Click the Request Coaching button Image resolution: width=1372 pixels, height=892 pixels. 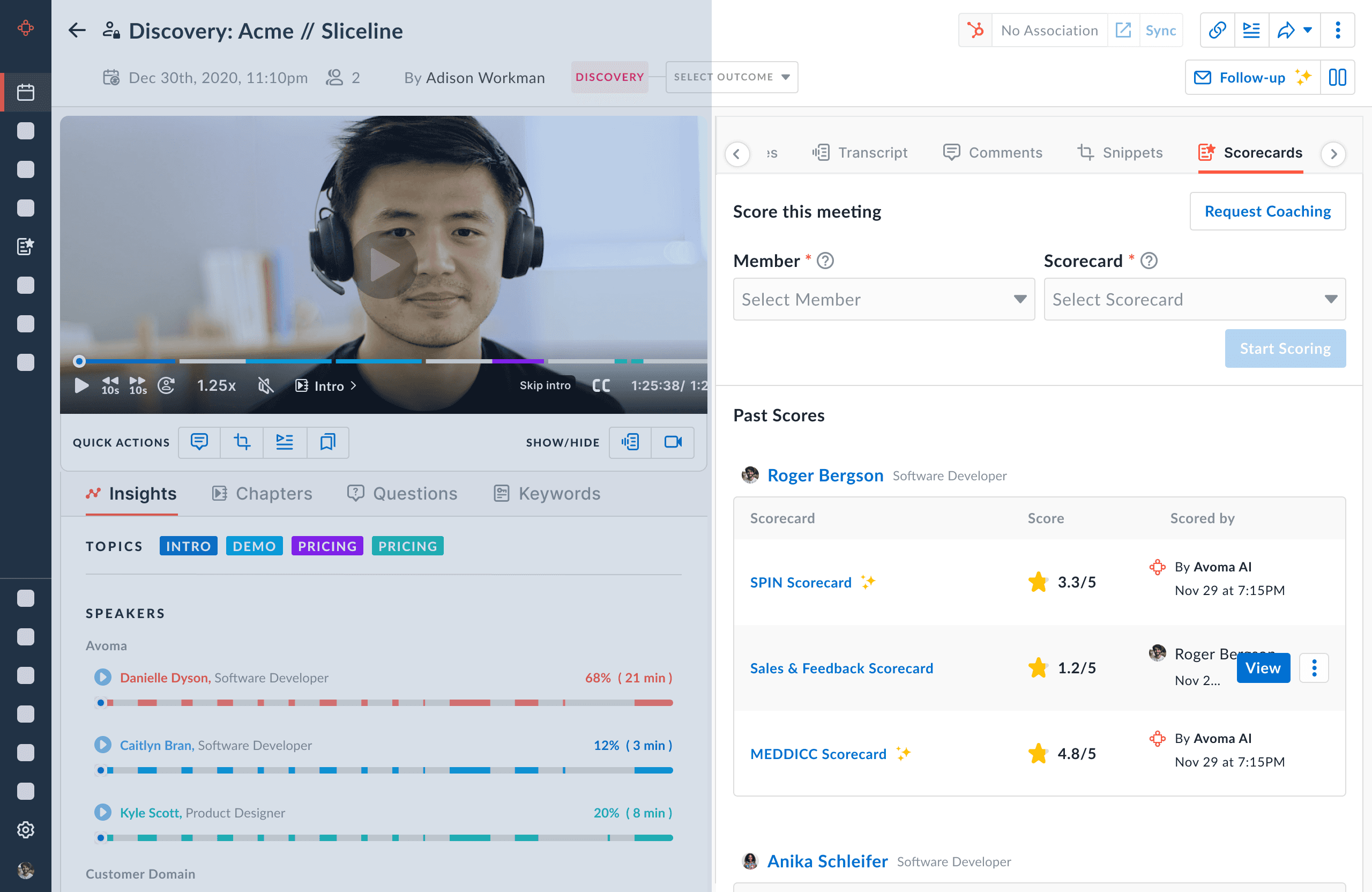tap(1267, 212)
